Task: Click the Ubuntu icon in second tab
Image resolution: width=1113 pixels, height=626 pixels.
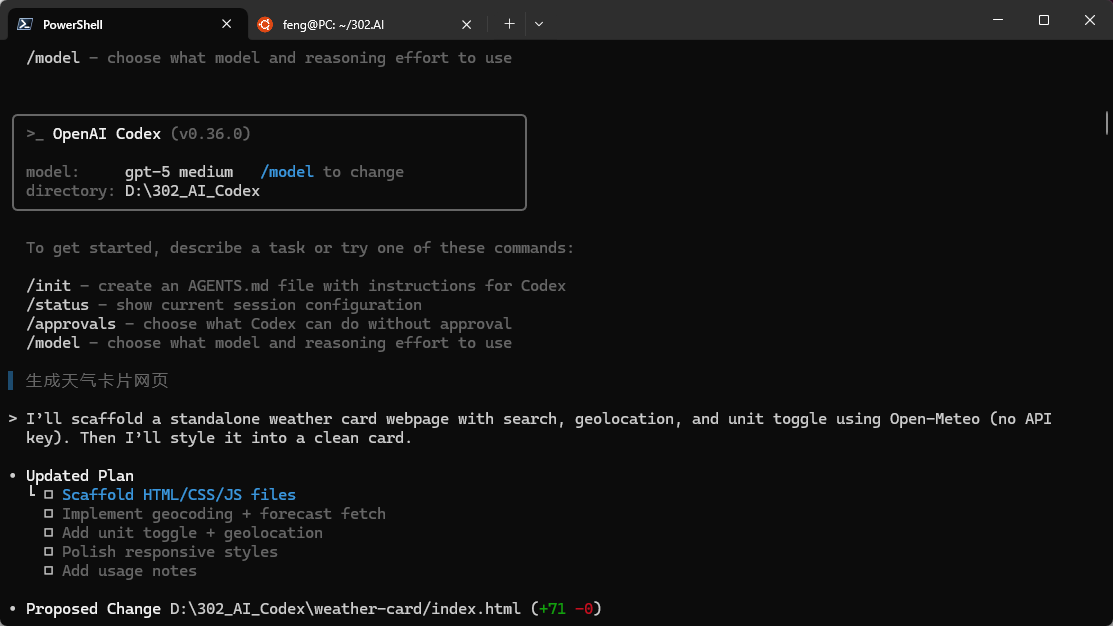Action: click(265, 24)
